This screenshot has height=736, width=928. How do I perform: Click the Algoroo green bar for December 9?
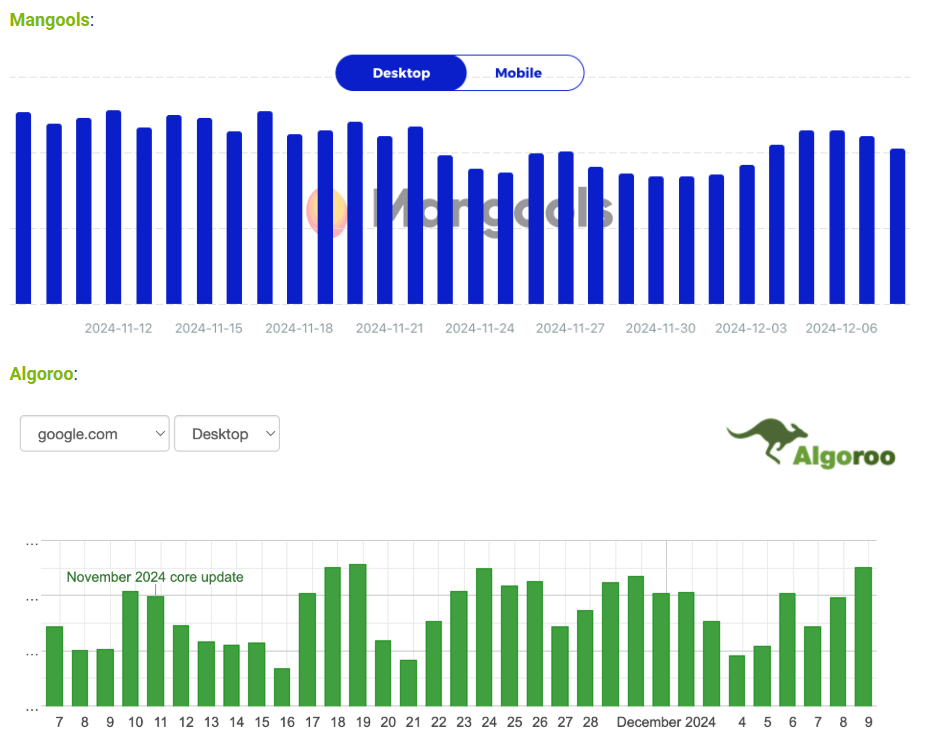pyautogui.click(x=863, y=637)
